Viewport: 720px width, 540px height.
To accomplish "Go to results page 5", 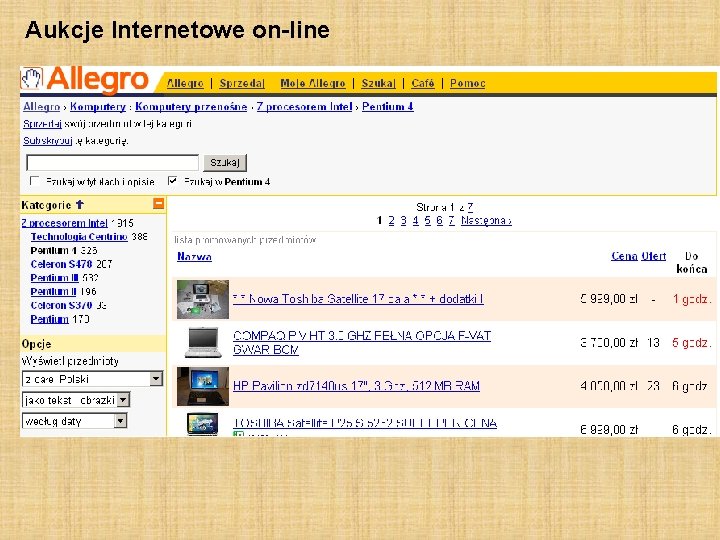I will 428,220.
